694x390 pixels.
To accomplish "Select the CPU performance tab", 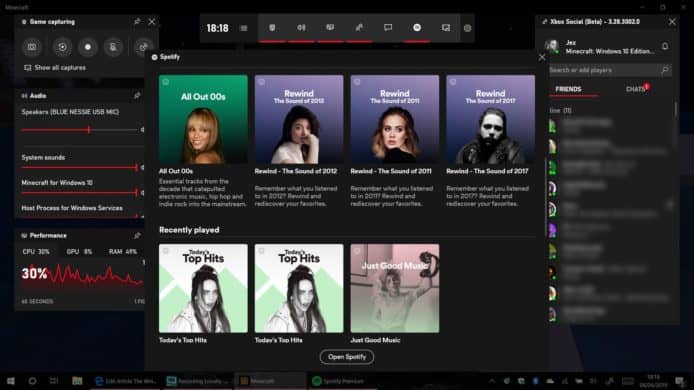I will point(36,251).
